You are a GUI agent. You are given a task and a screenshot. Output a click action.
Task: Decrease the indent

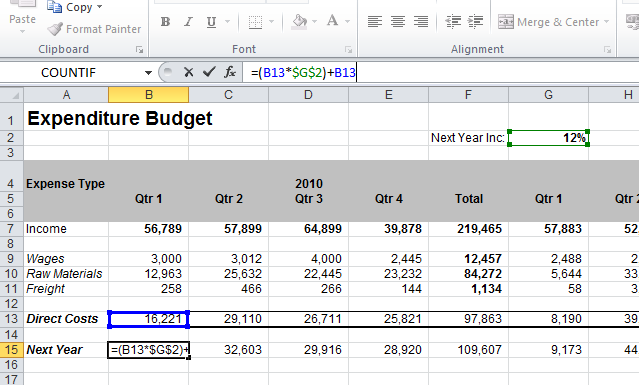tap(453, 22)
